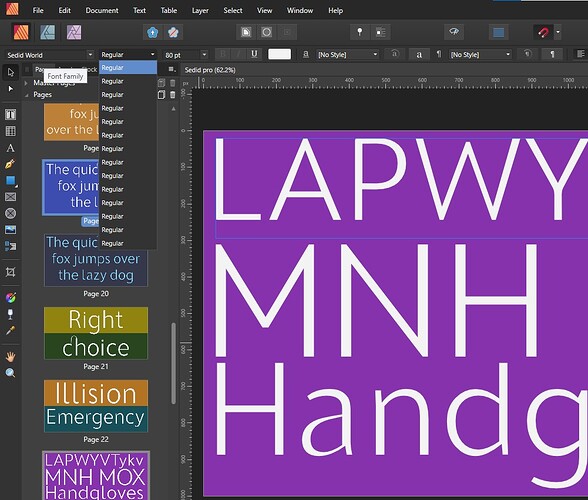Image resolution: width=588 pixels, height=500 pixels.
Task: Switch to the Publisher persona icon
Action: [21, 32]
